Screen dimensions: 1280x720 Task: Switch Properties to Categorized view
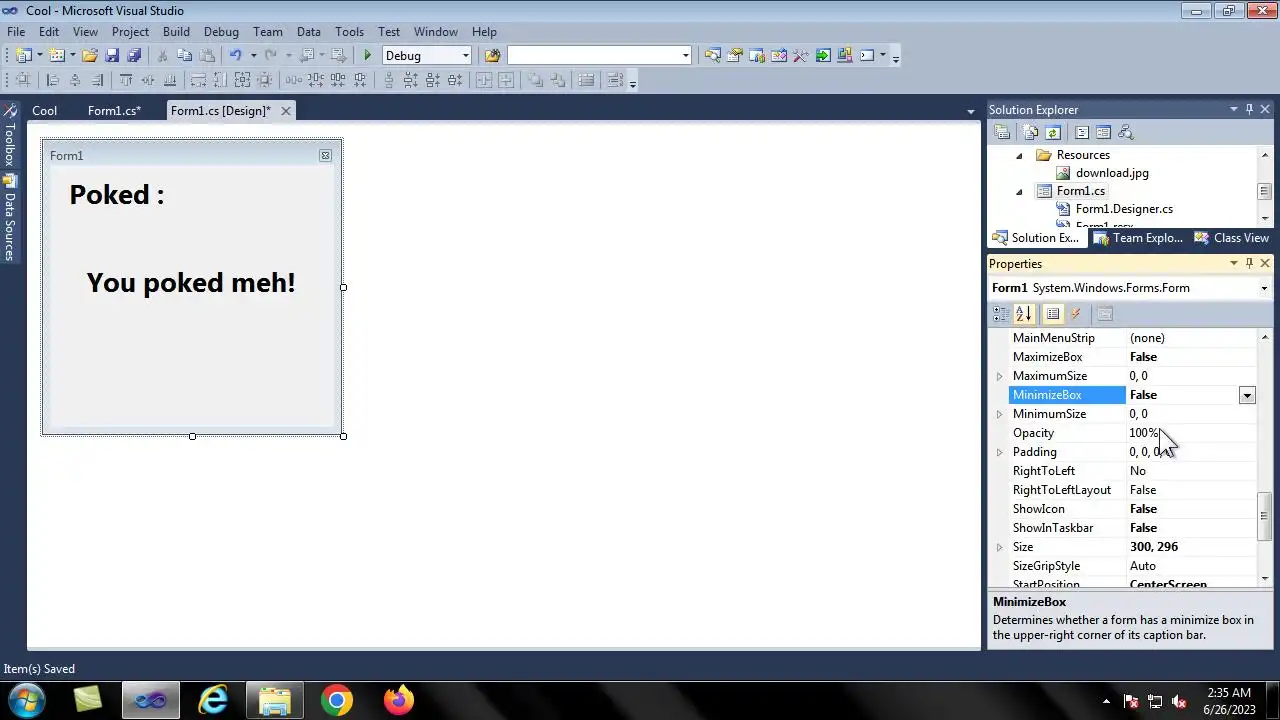point(1001,314)
